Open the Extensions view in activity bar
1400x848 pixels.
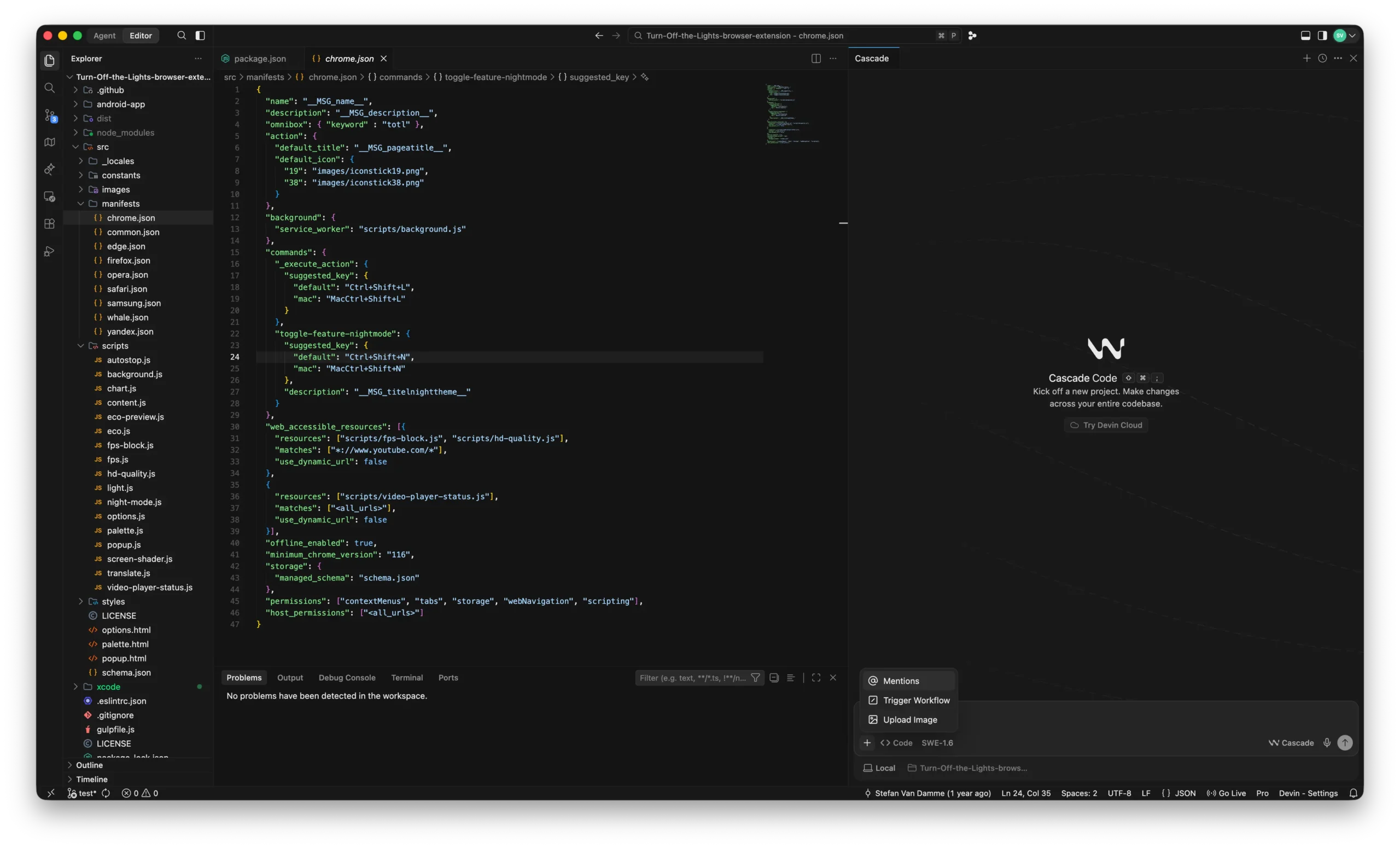[x=49, y=224]
